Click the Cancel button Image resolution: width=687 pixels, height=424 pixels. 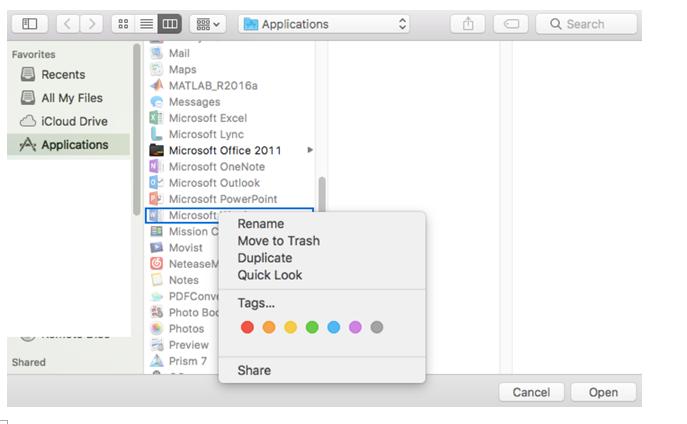pyautogui.click(x=531, y=392)
